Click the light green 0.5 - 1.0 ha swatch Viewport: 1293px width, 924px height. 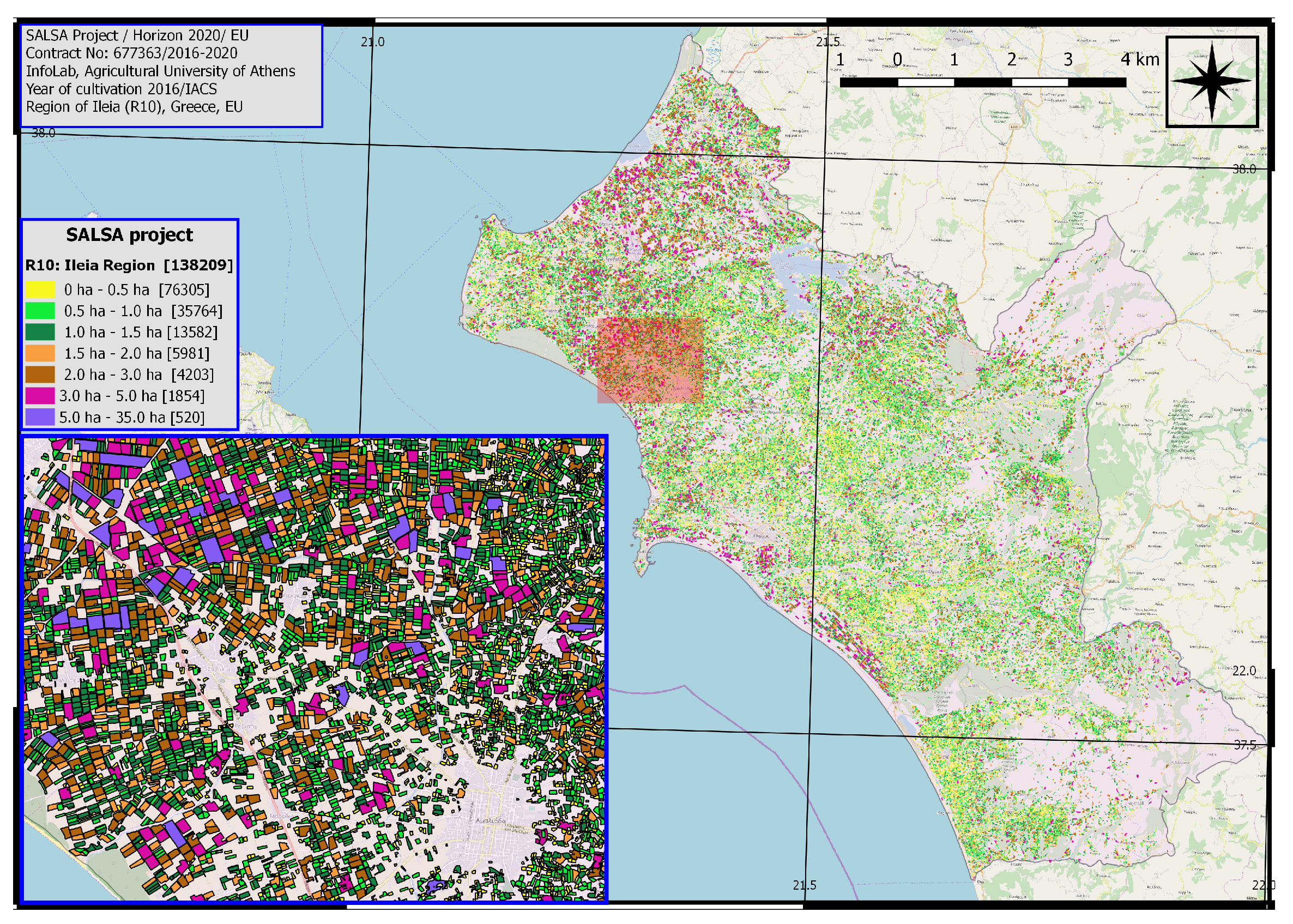40,311
